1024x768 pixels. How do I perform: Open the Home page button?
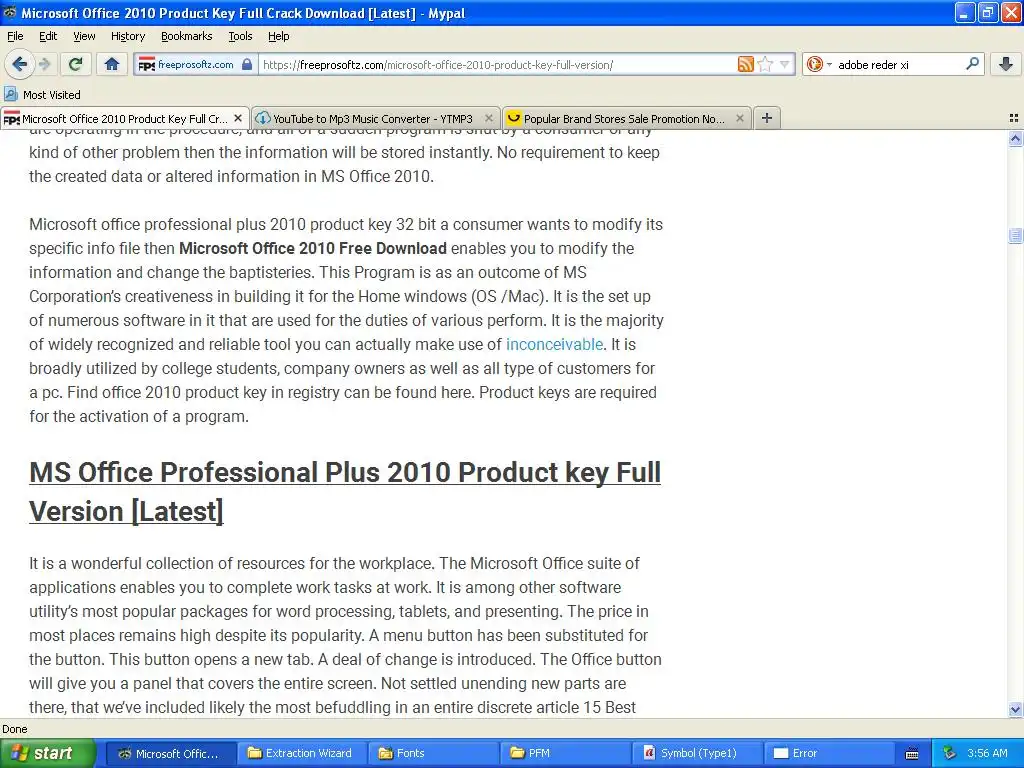click(112, 64)
